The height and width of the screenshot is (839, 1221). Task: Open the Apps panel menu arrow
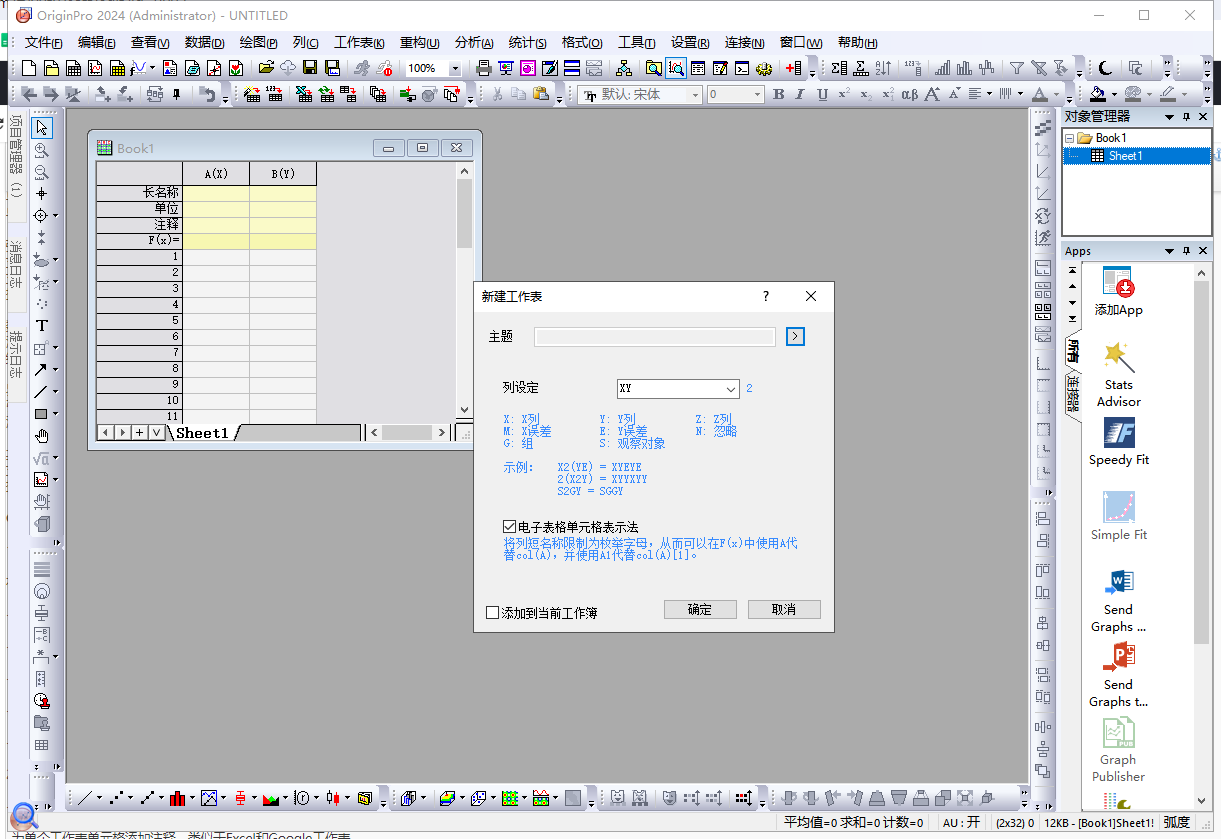click(x=1168, y=251)
